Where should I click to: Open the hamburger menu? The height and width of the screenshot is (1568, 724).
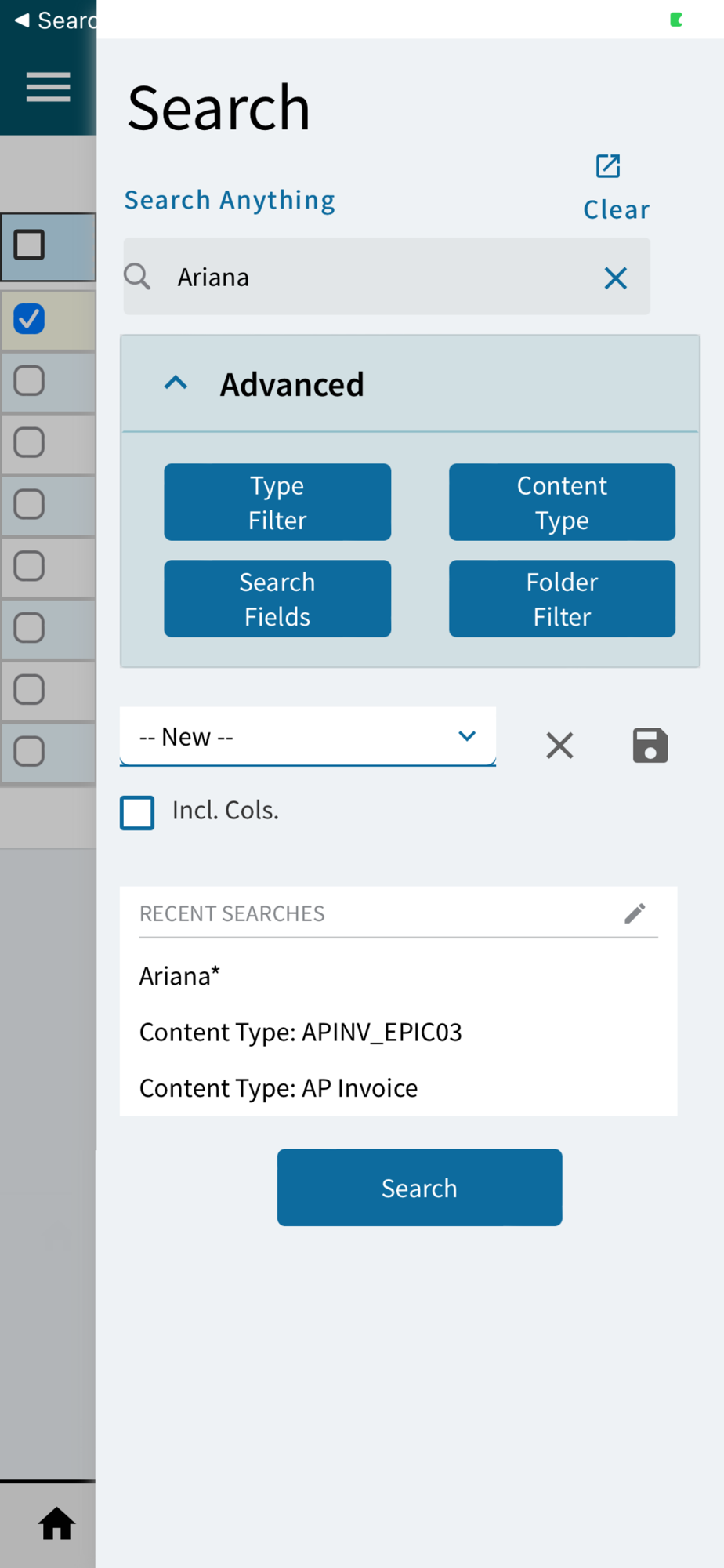click(x=48, y=87)
